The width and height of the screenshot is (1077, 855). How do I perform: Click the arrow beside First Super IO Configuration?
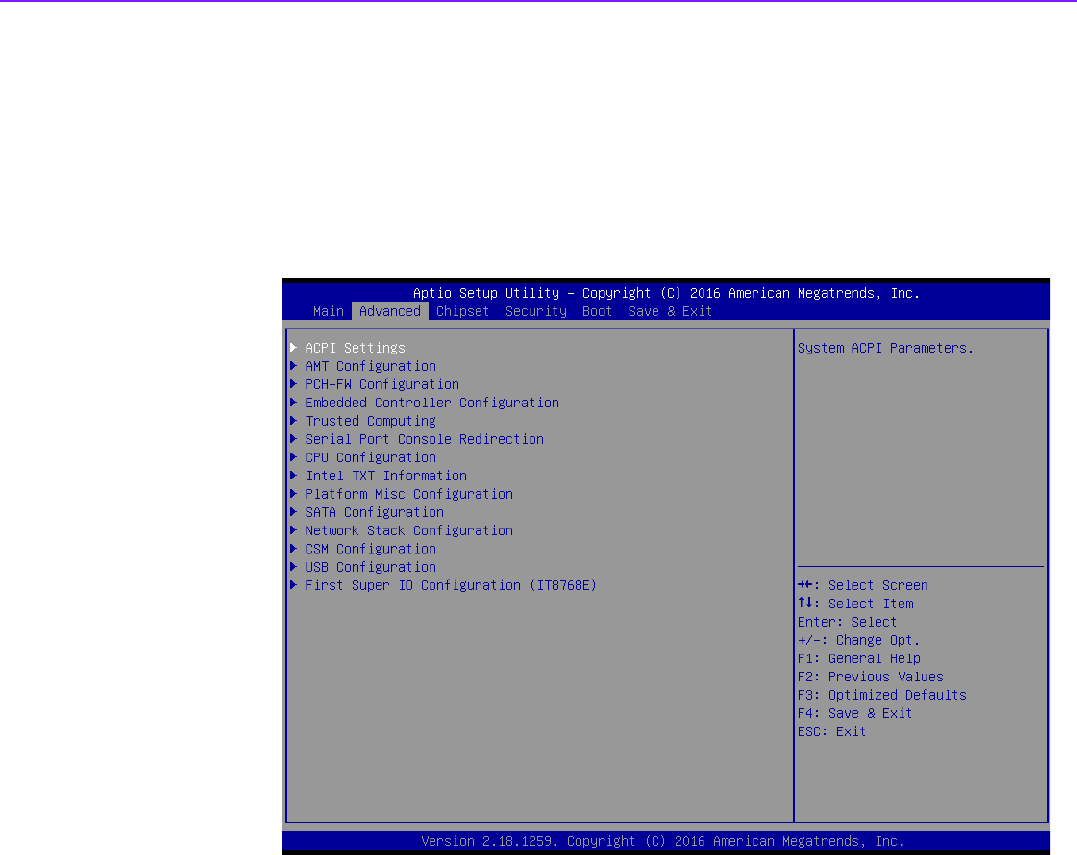pyautogui.click(x=293, y=585)
